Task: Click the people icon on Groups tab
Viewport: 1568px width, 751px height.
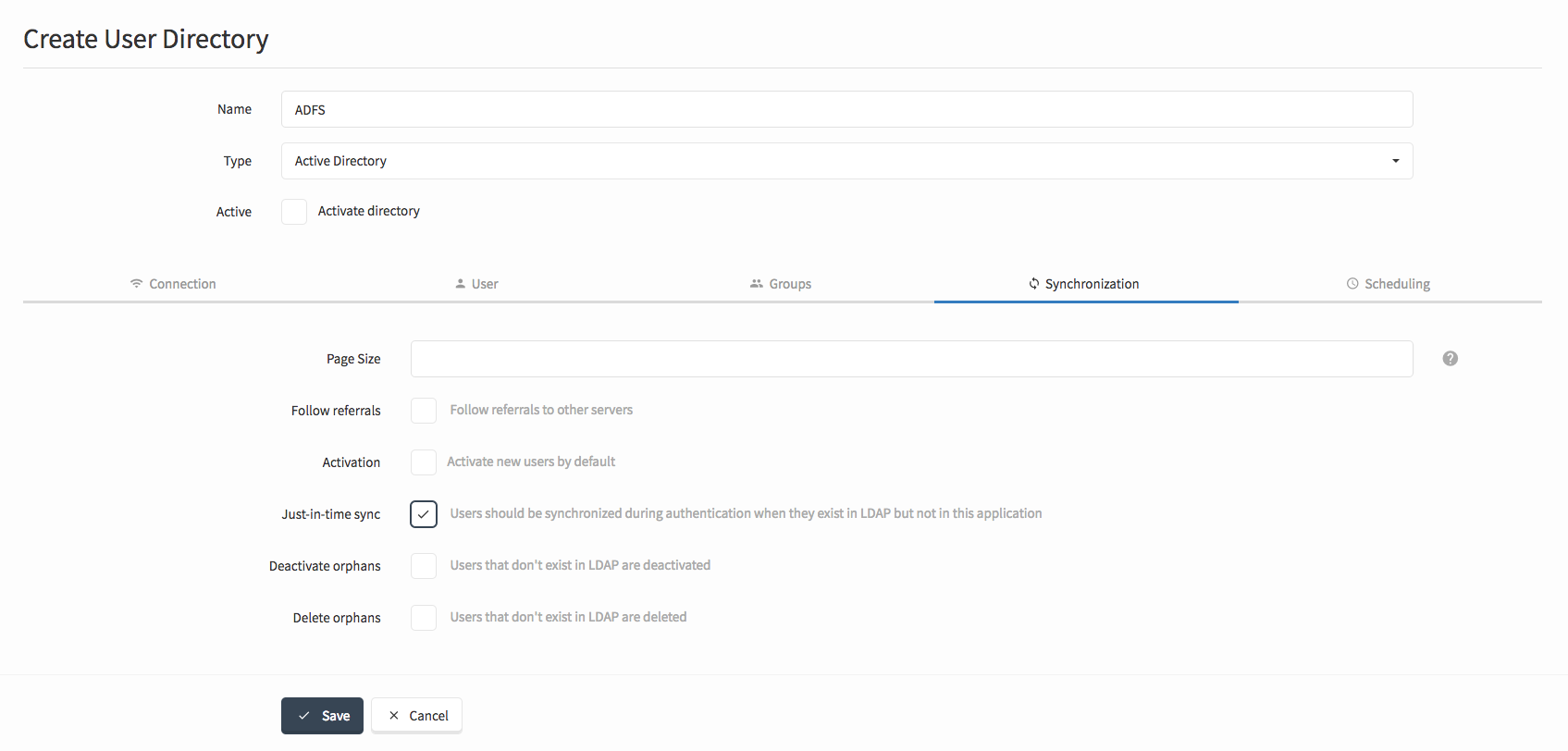Action: 757,284
